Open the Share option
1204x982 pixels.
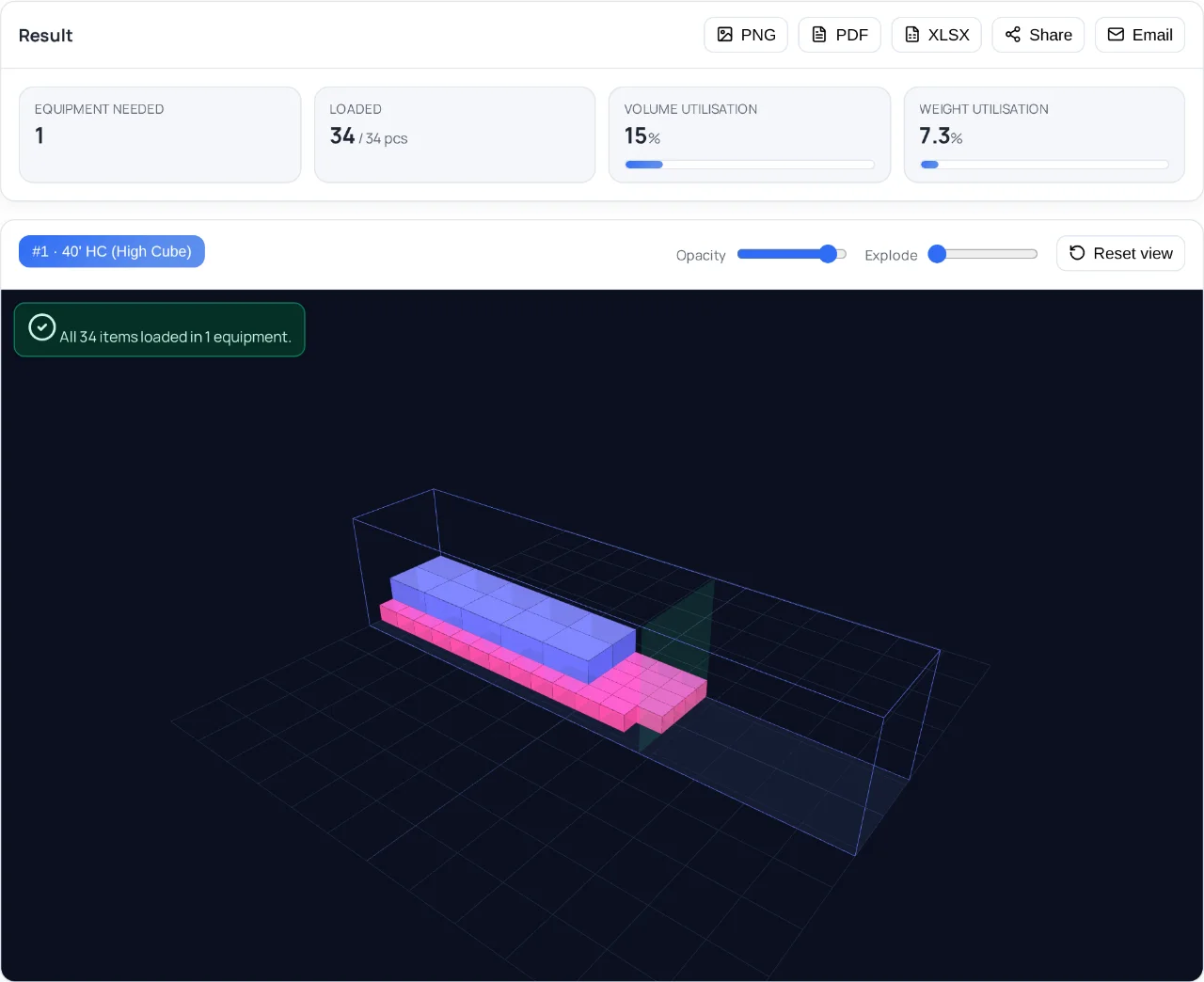tap(1038, 35)
